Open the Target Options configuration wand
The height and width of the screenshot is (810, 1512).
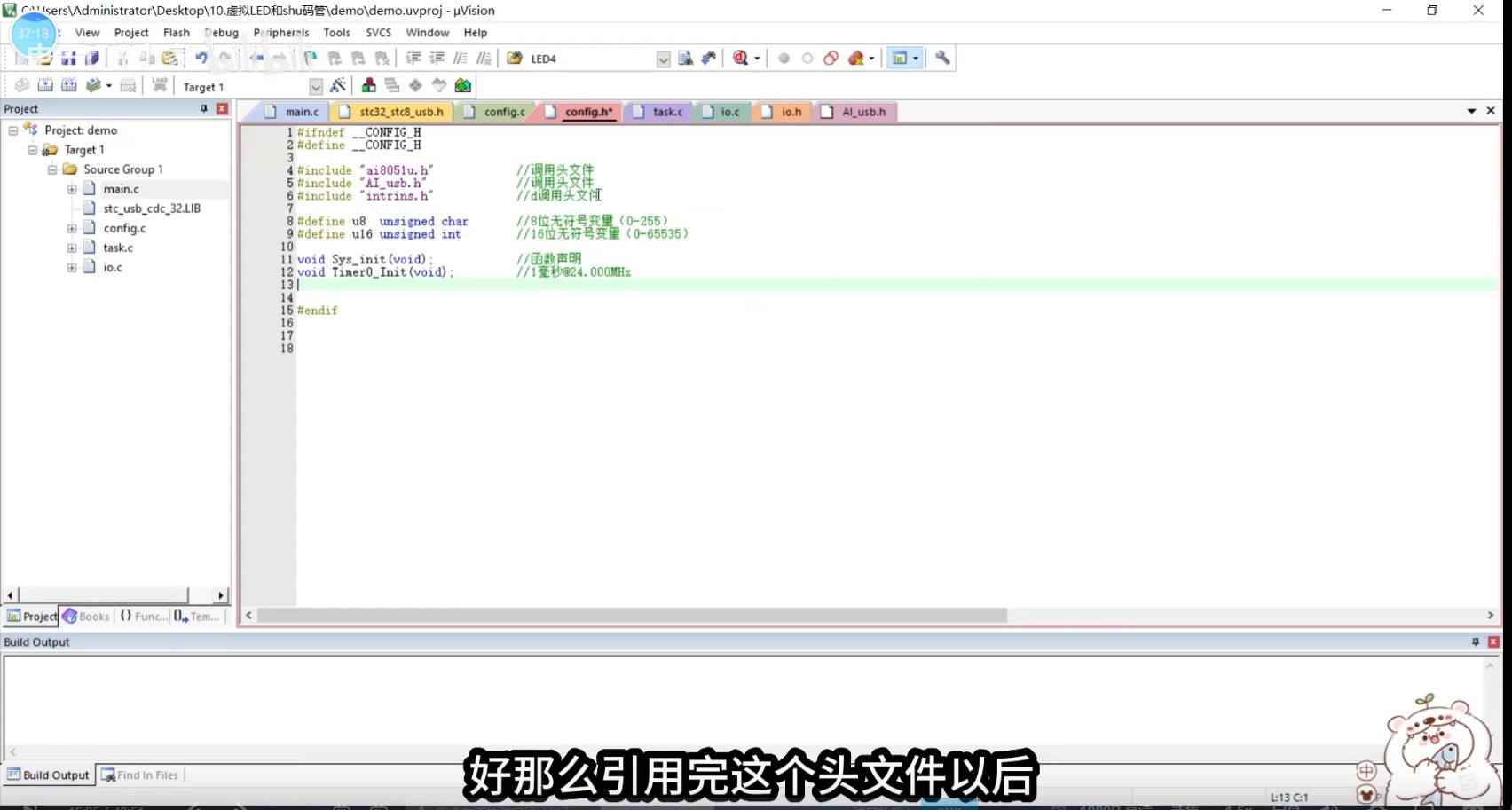(339, 85)
